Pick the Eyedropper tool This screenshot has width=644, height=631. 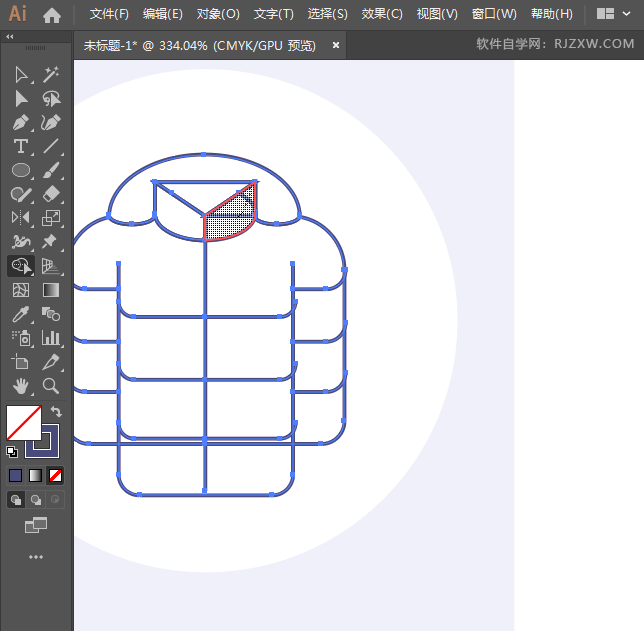(x=21, y=314)
